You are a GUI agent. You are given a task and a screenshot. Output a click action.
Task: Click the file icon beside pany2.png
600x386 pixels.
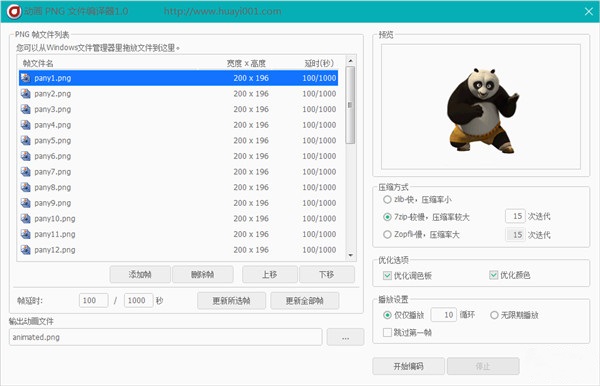point(26,94)
